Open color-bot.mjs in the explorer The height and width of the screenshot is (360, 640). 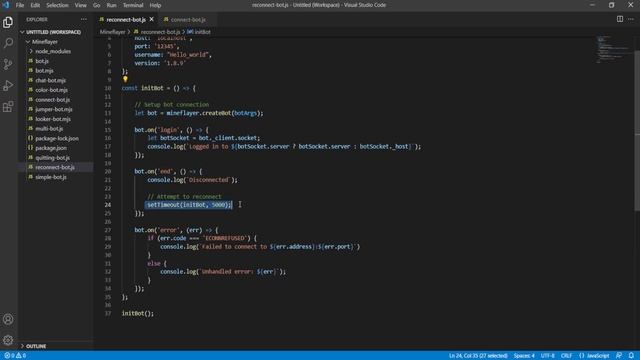coord(51,90)
